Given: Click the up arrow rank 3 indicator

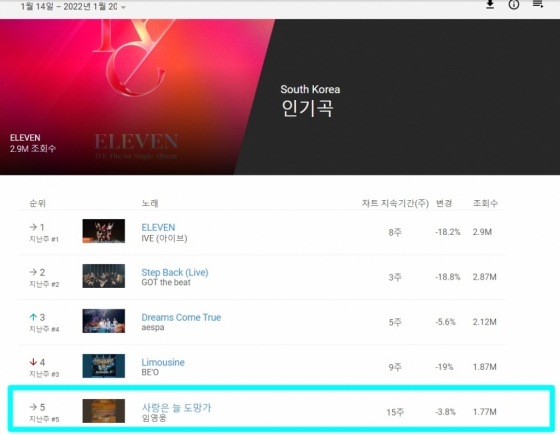Looking at the screenshot, I should click(x=33, y=317).
